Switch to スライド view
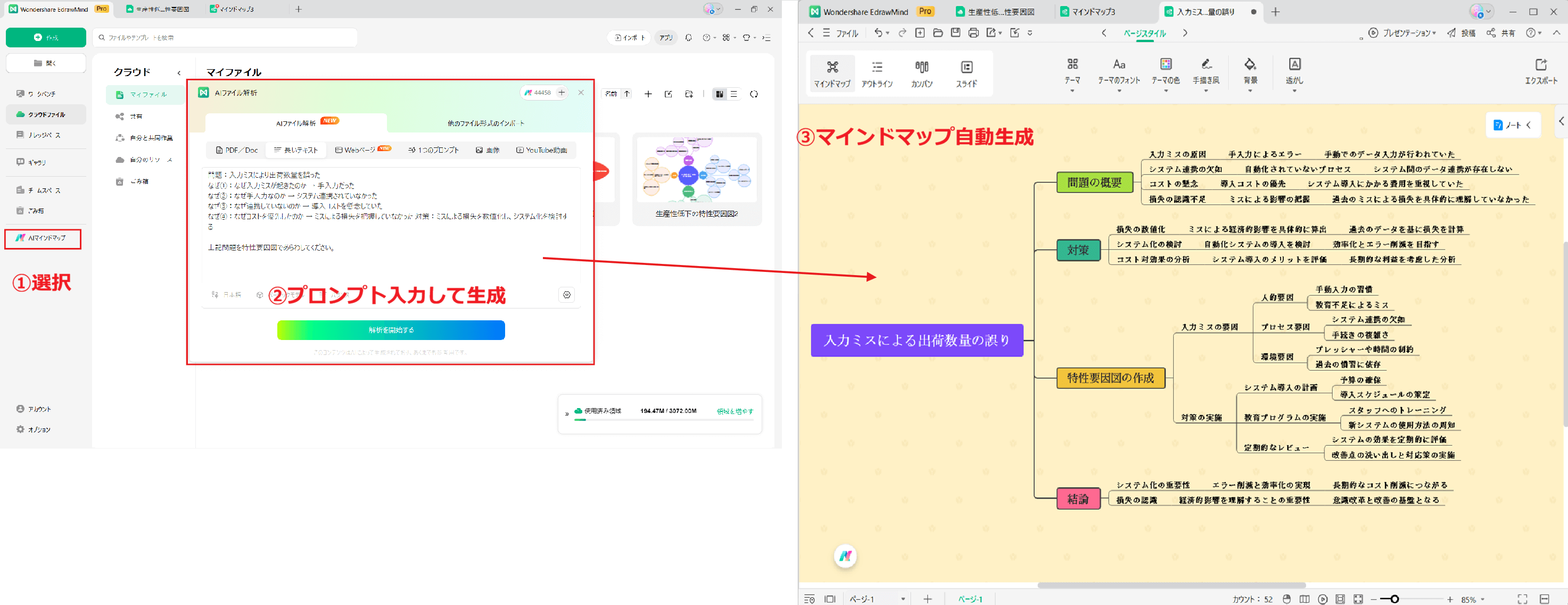The height and width of the screenshot is (605, 1568). point(966,73)
